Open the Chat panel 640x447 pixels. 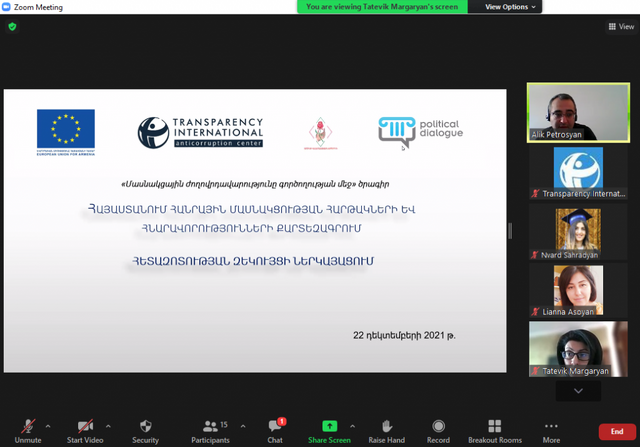pyautogui.click(x=275, y=430)
